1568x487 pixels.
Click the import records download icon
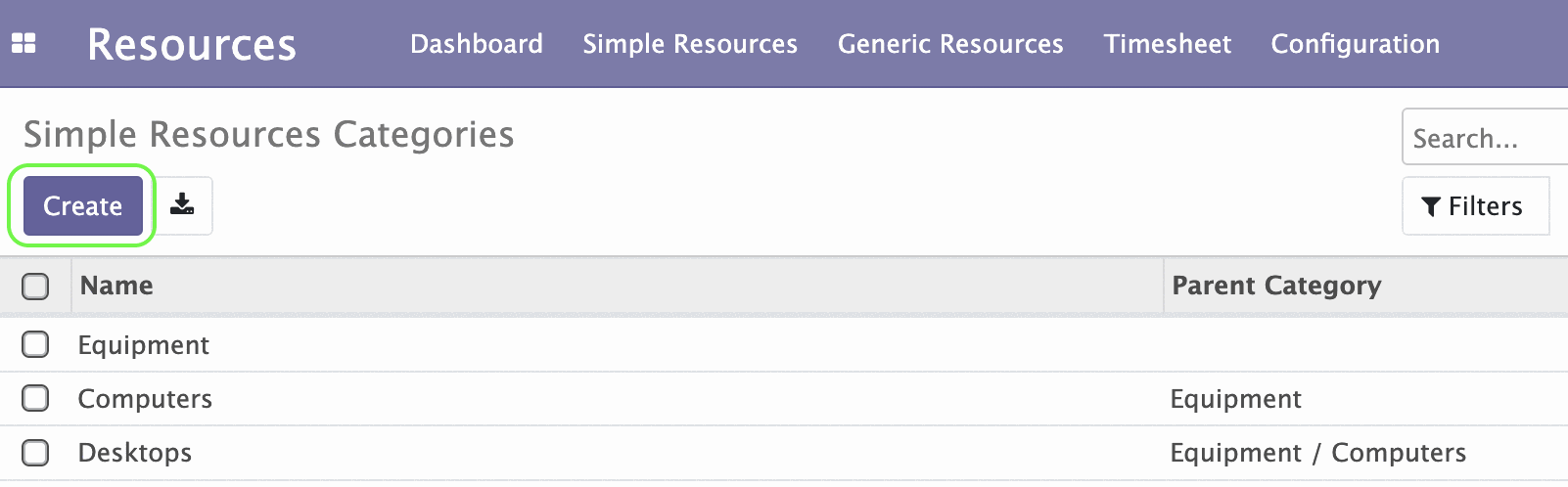[x=182, y=205]
